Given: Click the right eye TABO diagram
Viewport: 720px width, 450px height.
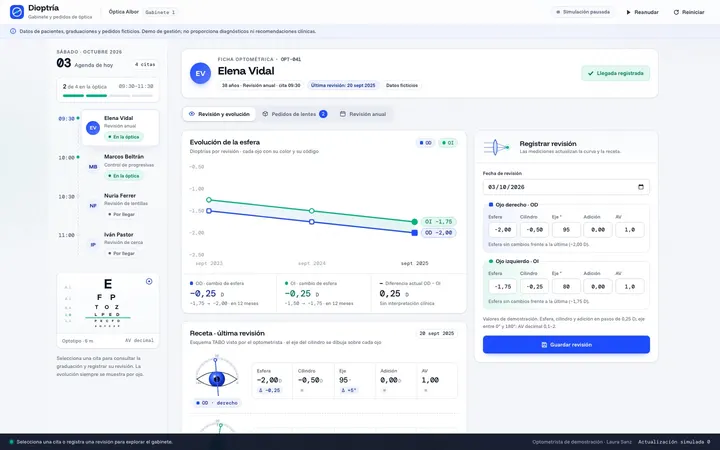Looking at the screenshot, I should tap(217, 377).
